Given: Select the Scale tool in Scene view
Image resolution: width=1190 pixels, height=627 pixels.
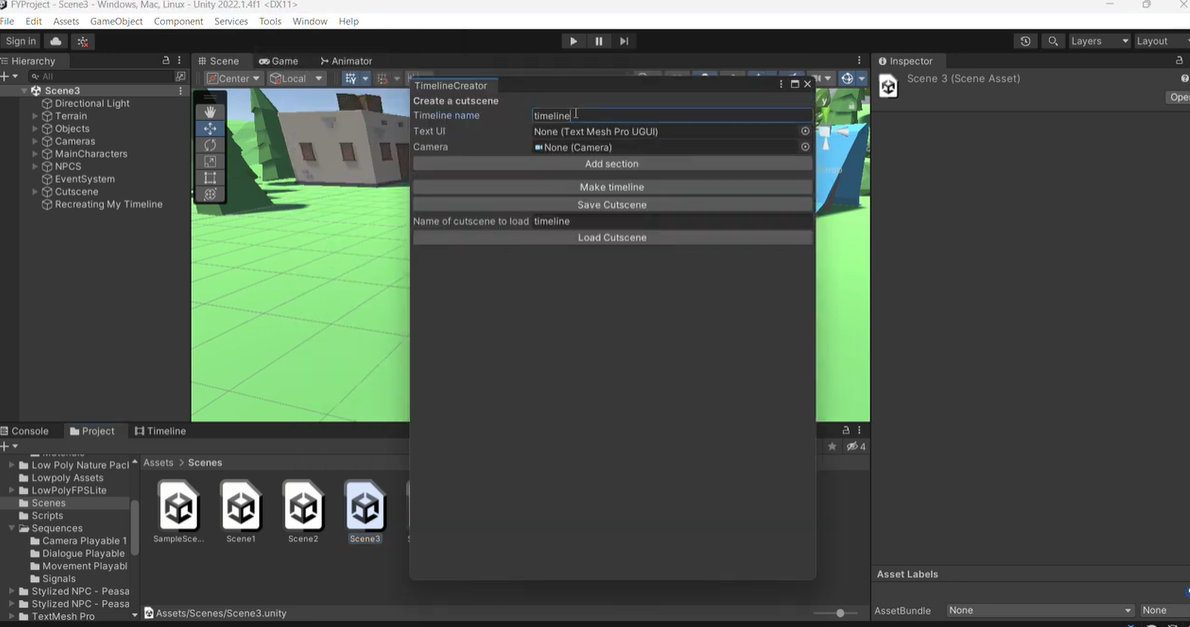Looking at the screenshot, I should tap(210, 161).
